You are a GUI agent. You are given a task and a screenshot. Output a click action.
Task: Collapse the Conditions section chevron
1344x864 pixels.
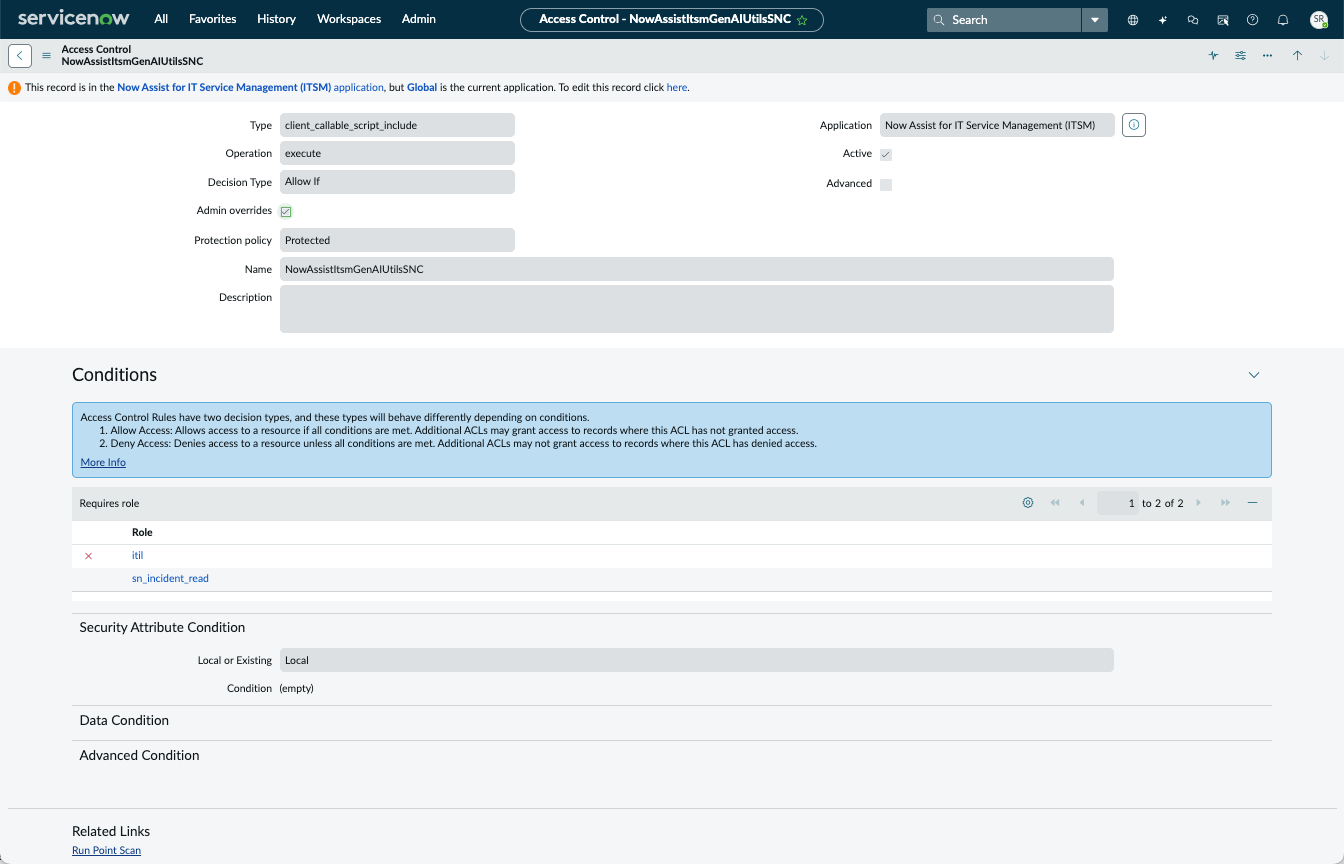pos(1254,375)
